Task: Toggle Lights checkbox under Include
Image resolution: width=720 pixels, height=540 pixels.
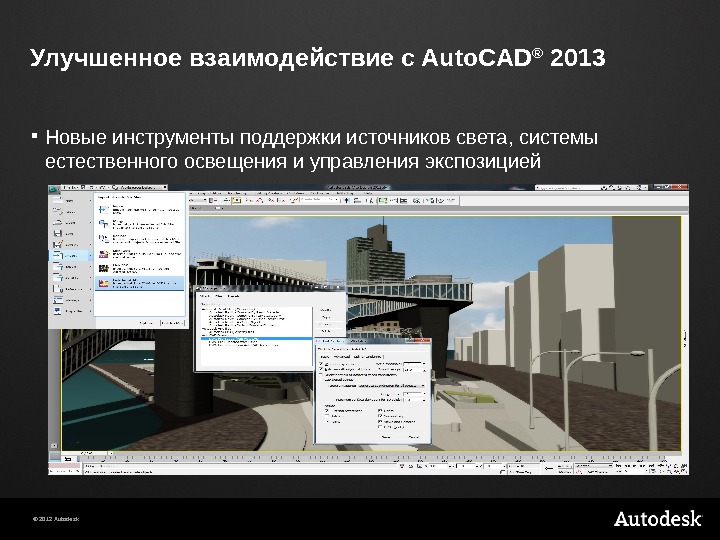Action: tap(380, 411)
